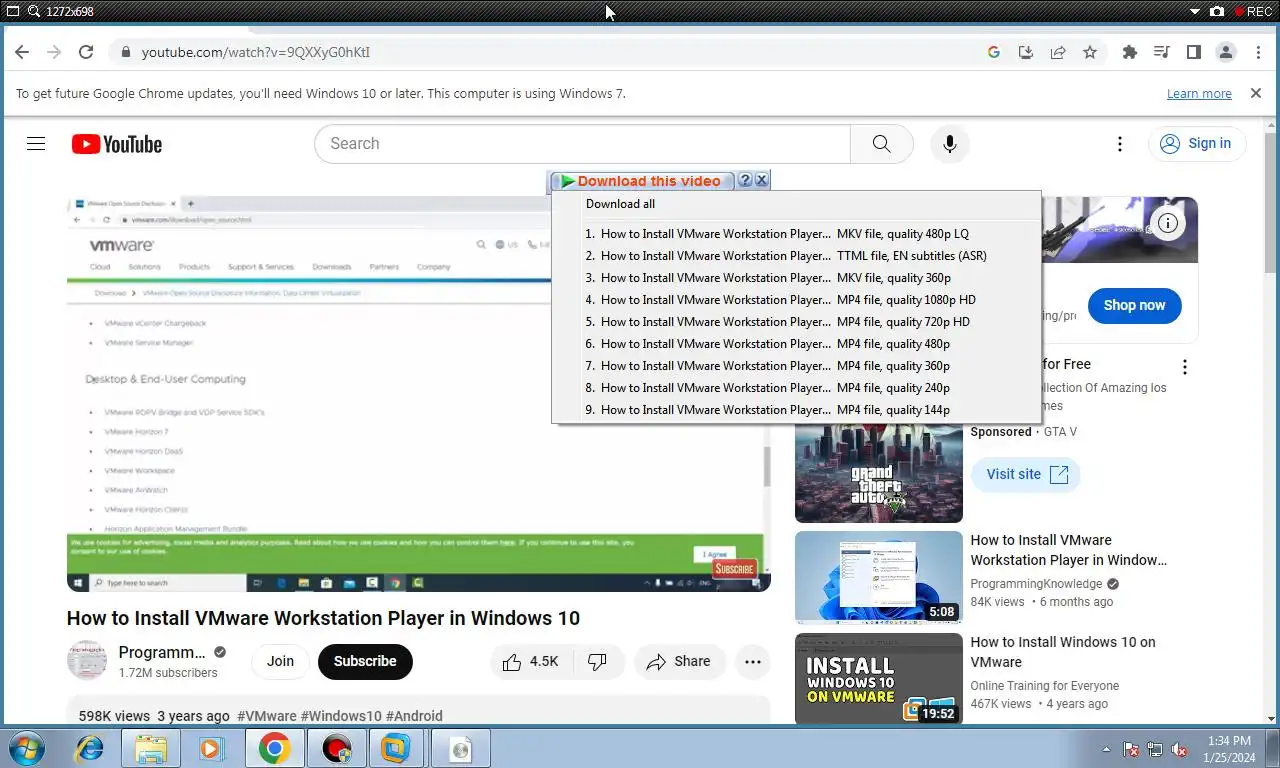Click the red Subscribe watermark in the video
The width and height of the screenshot is (1280, 768).
(734, 569)
